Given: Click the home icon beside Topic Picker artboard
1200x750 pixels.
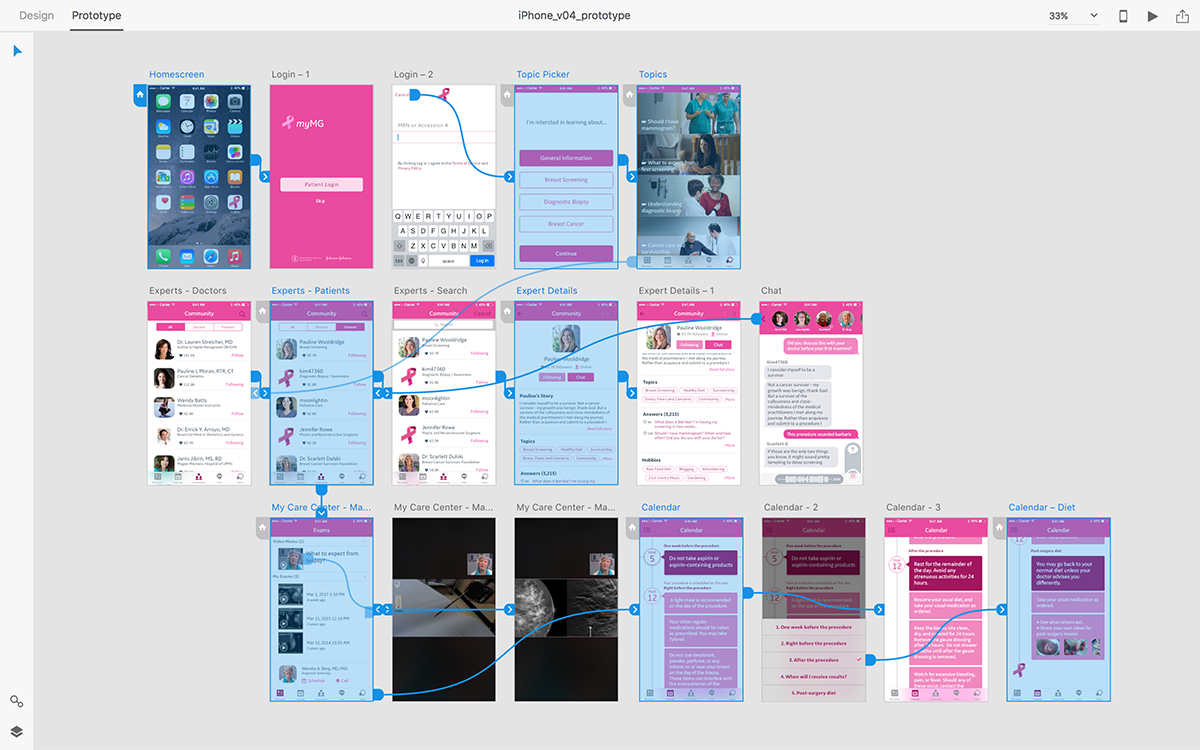Looking at the screenshot, I should tap(507, 96).
